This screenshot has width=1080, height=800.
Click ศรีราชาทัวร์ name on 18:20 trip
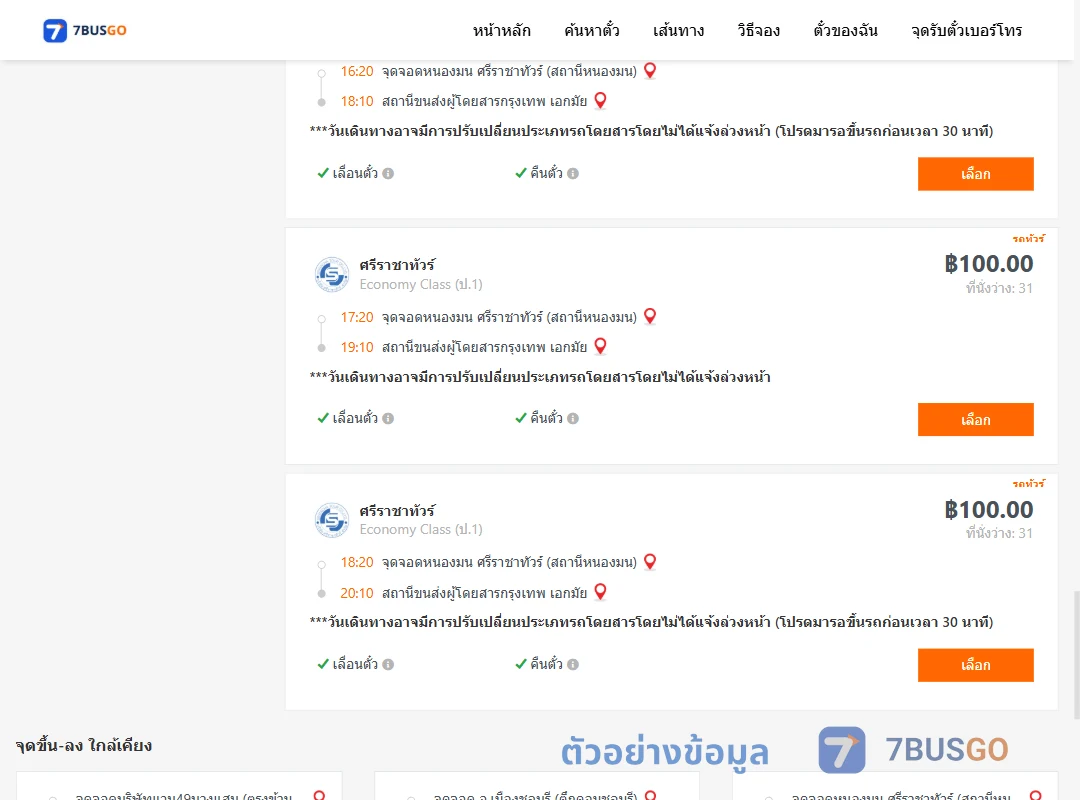click(x=397, y=511)
